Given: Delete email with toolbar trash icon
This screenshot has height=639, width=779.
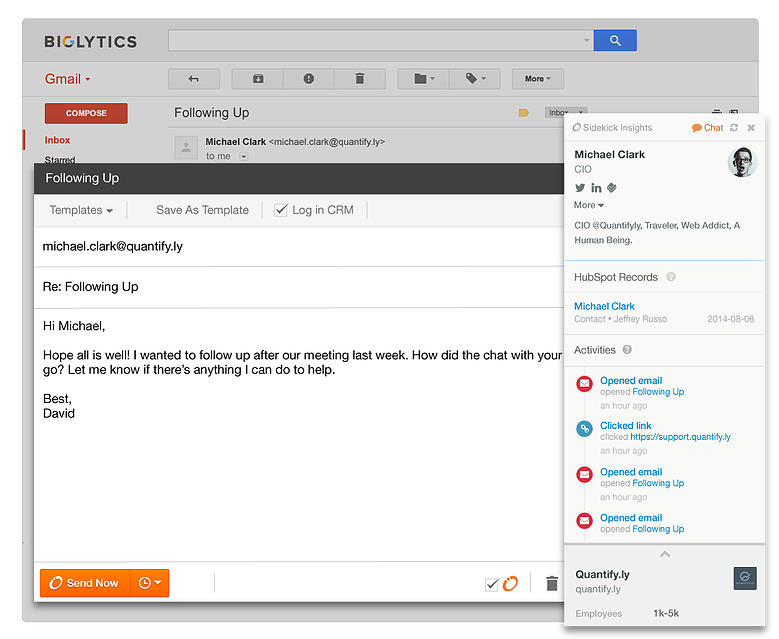Looking at the screenshot, I should point(360,79).
